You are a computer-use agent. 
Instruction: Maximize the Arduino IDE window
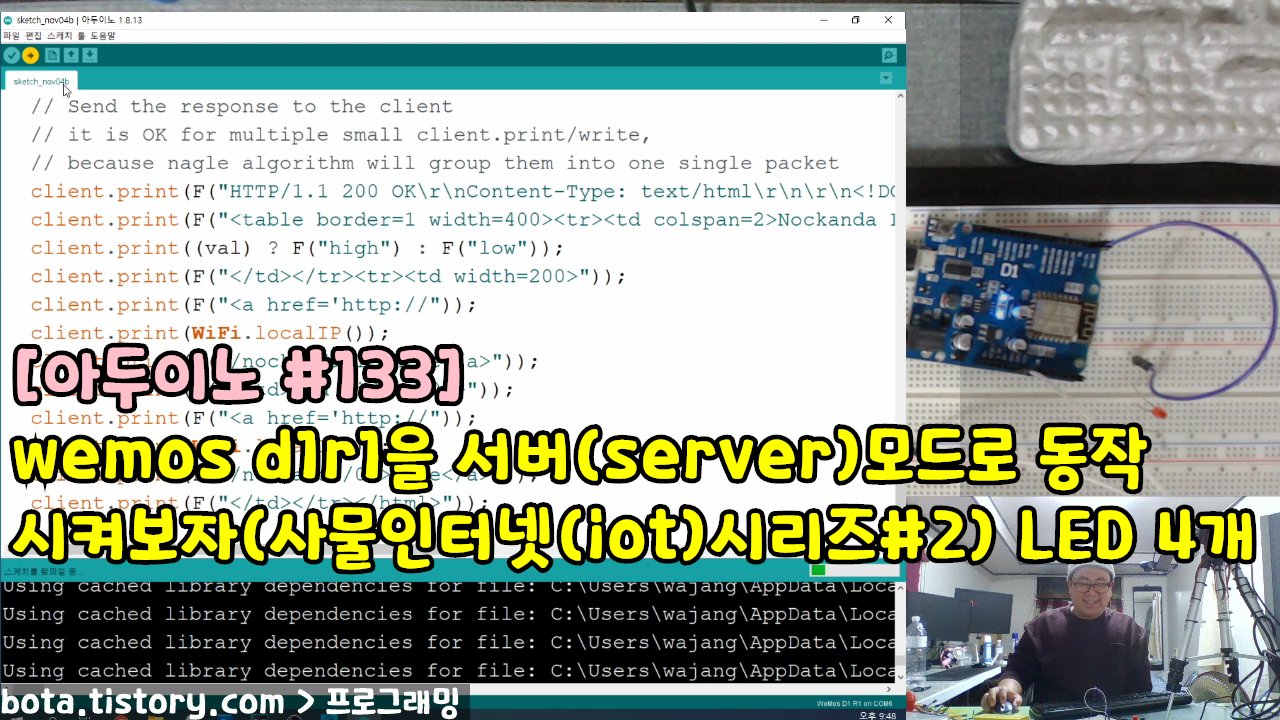855,20
